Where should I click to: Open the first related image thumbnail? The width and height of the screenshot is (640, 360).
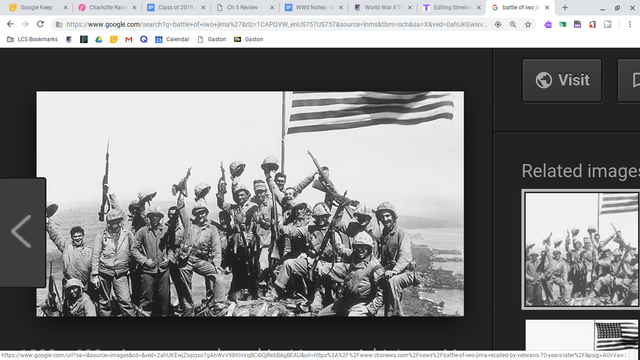581,249
